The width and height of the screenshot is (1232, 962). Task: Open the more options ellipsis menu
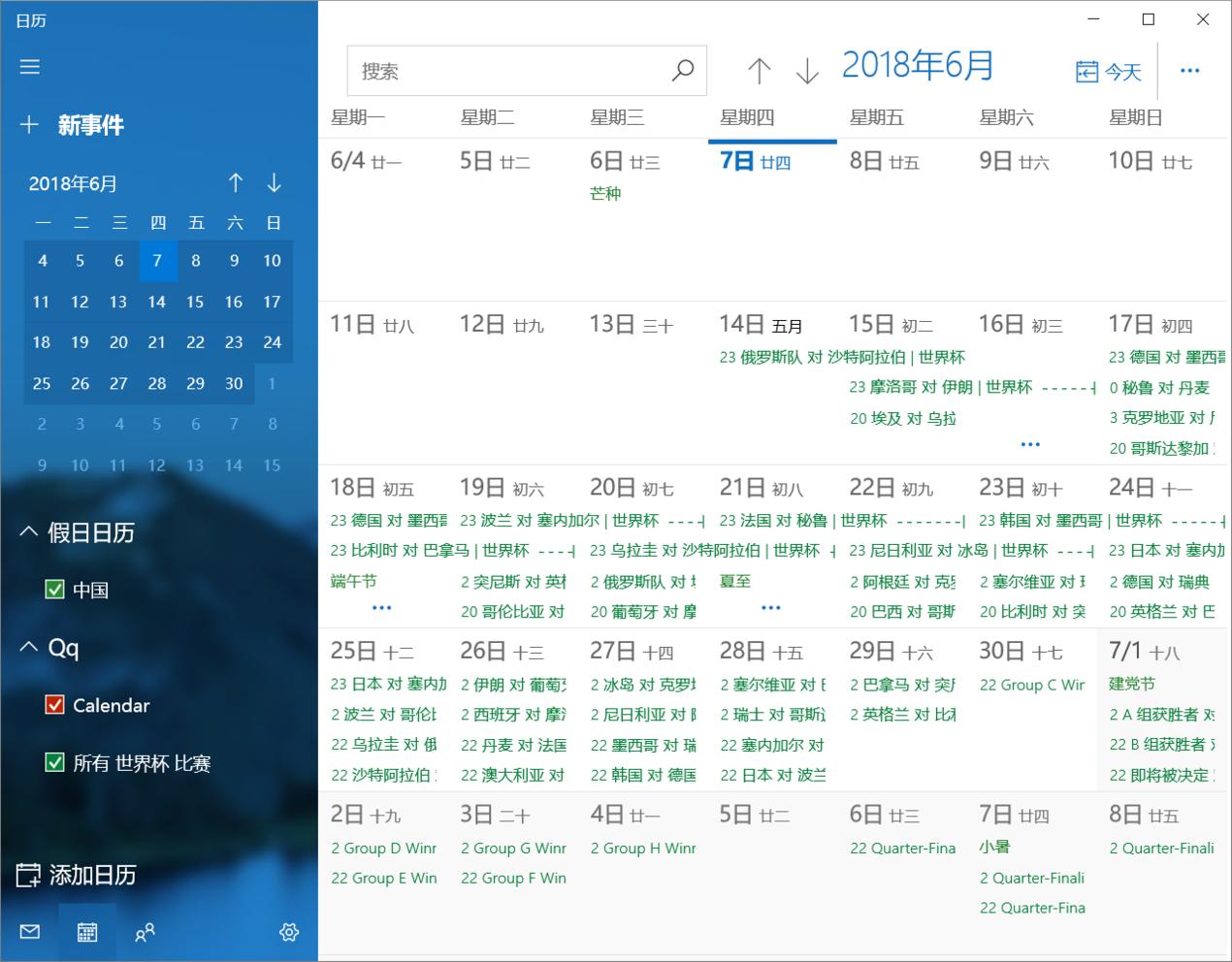(1190, 70)
